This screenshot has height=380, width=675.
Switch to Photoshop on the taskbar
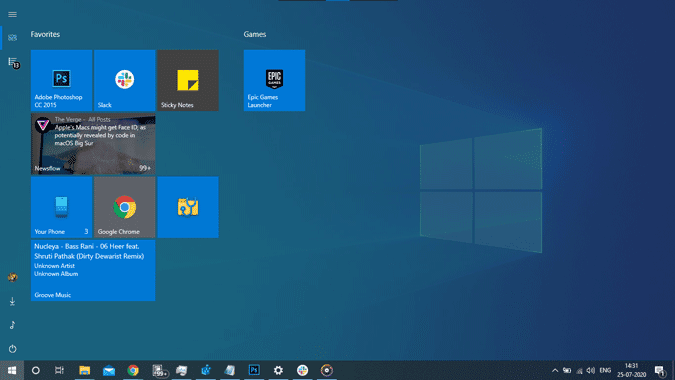[x=254, y=370]
